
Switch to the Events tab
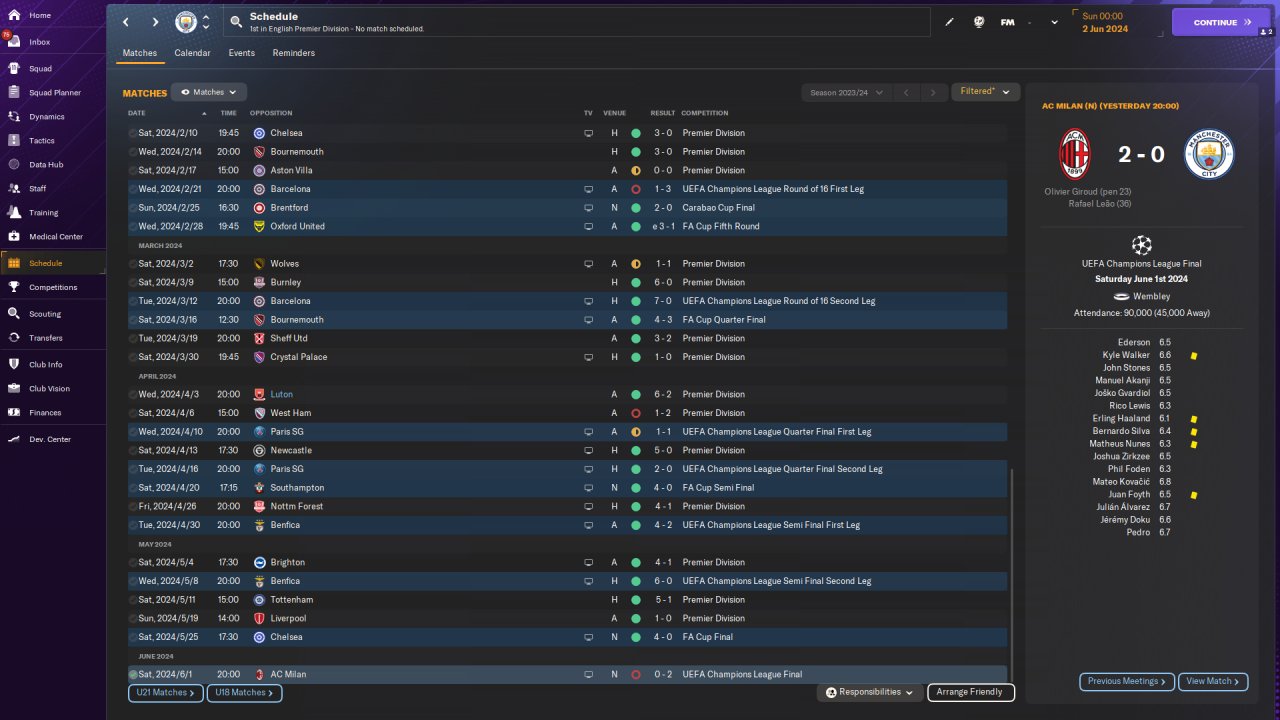pyautogui.click(x=241, y=53)
